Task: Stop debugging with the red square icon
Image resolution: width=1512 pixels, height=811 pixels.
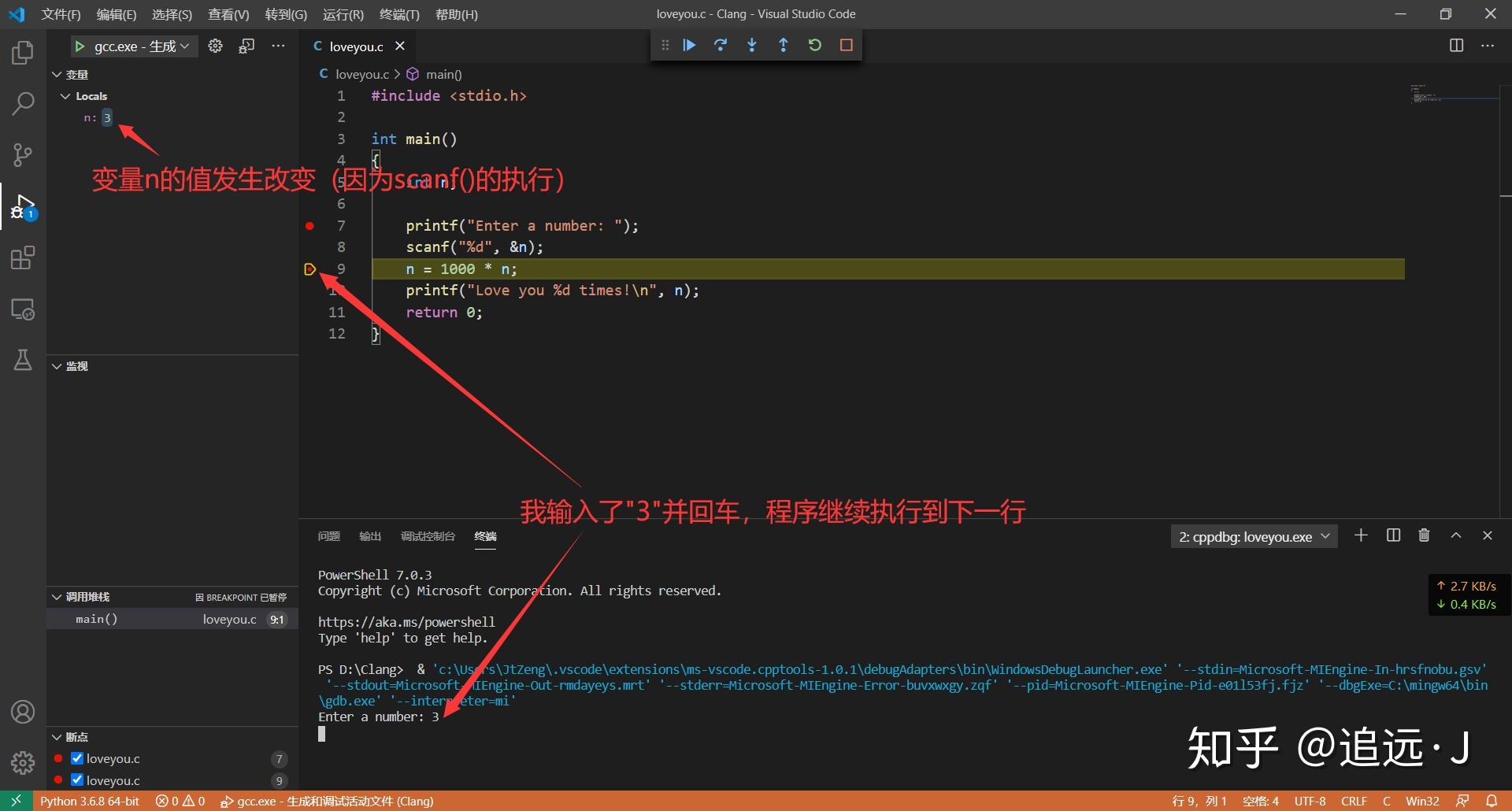Action: click(846, 45)
